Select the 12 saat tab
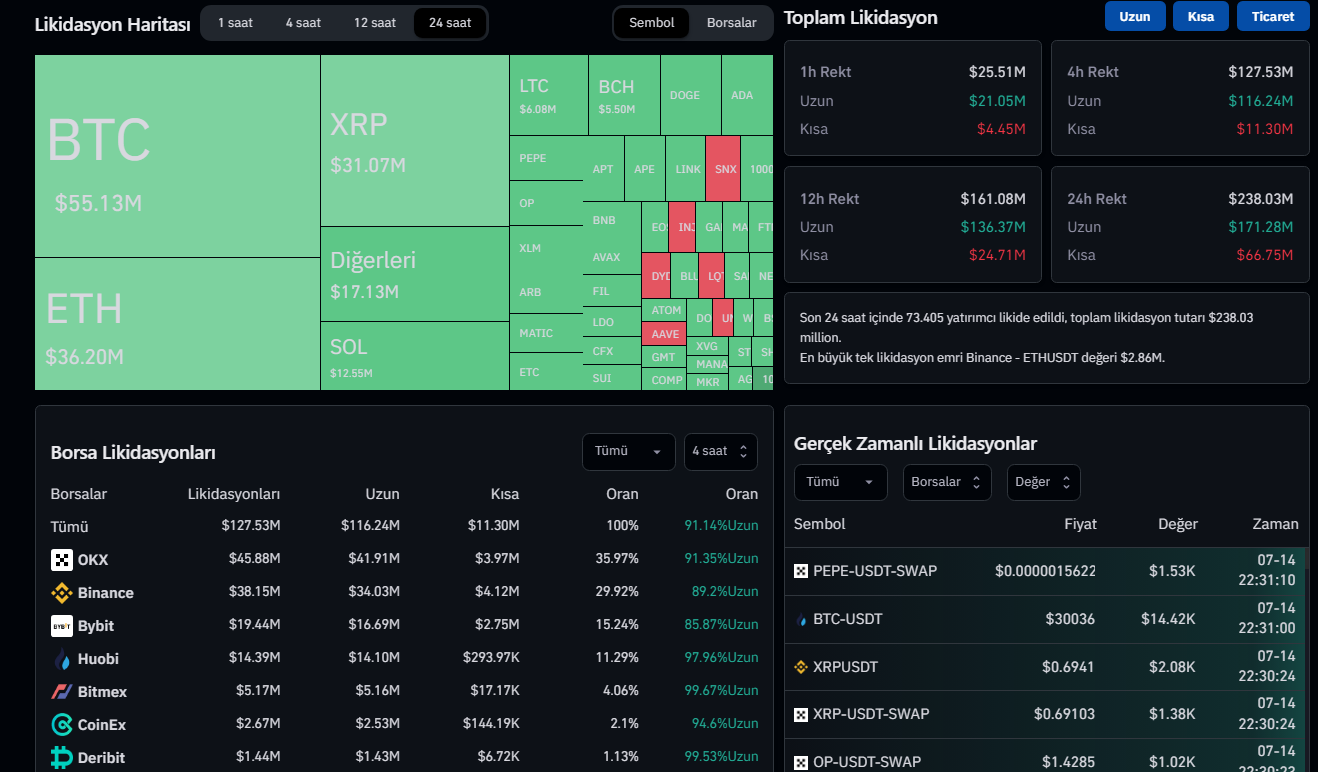 [x=374, y=23]
